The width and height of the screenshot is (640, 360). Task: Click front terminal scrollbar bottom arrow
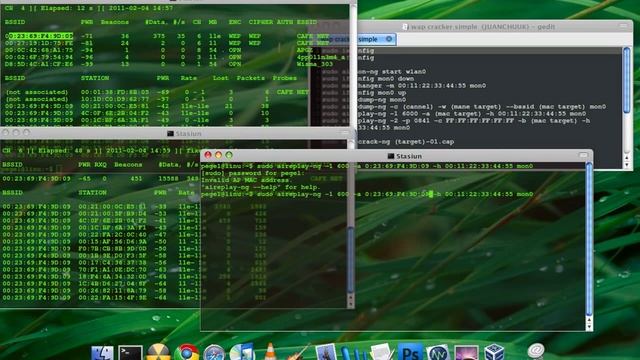tap(589, 327)
